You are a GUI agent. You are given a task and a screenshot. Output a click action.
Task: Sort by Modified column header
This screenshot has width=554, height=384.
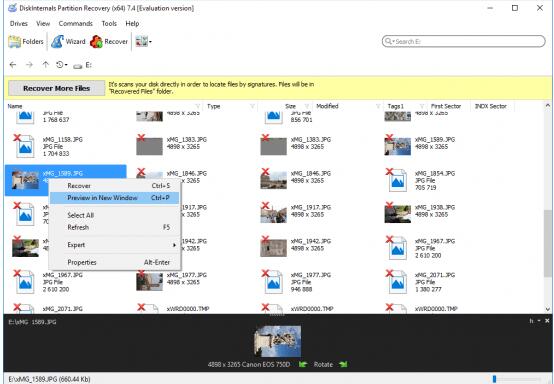[x=327, y=106]
